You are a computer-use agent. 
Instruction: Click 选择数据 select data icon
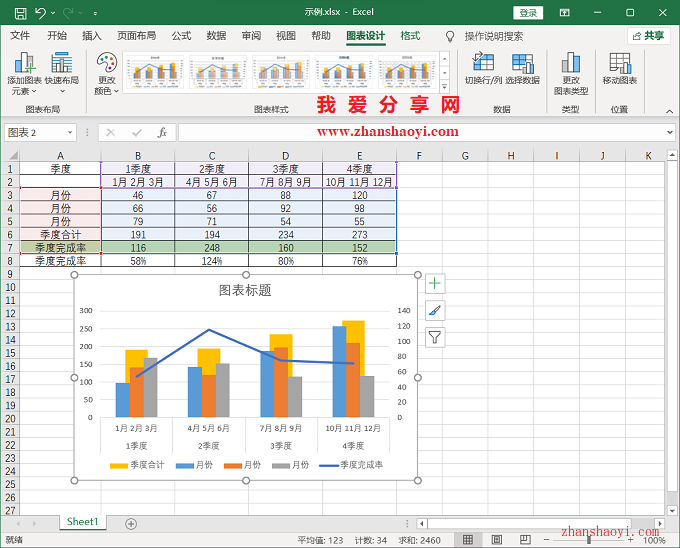click(x=523, y=68)
